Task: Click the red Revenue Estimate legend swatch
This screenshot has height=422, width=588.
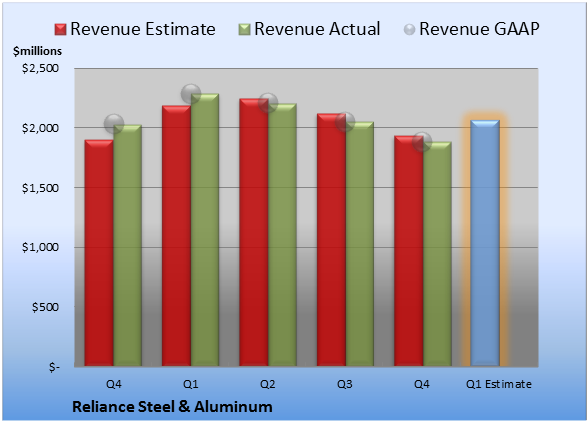Action: [60, 30]
